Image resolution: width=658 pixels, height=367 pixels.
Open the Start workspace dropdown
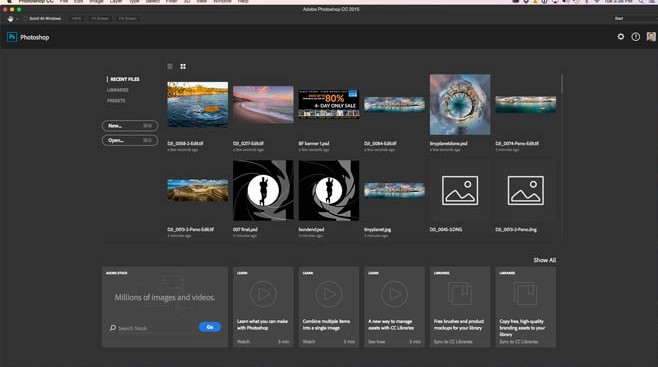point(634,18)
